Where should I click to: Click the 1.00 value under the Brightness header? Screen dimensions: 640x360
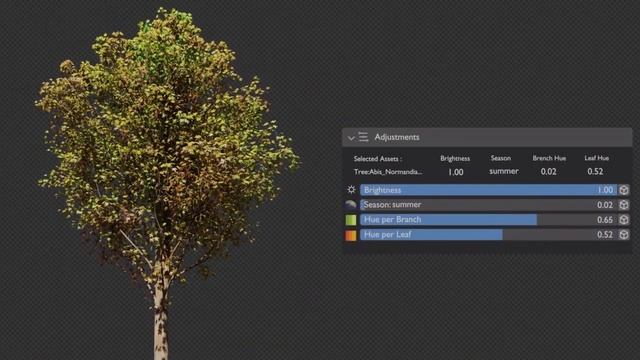click(456, 172)
